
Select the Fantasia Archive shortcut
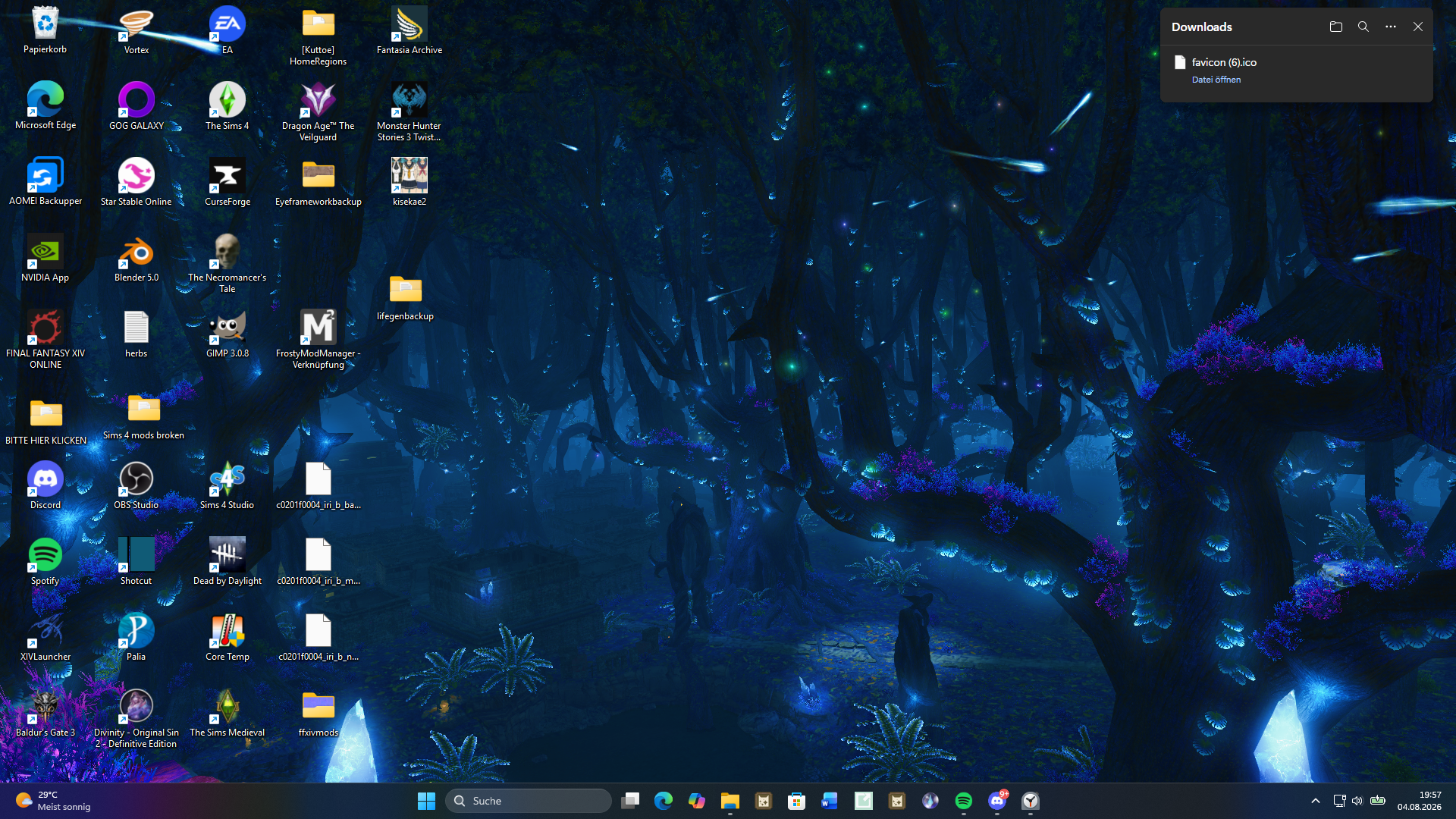(x=409, y=30)
